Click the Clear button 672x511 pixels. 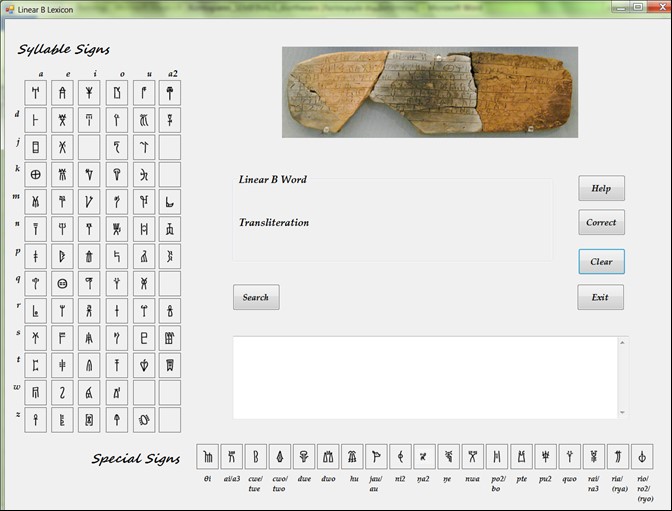601,262
